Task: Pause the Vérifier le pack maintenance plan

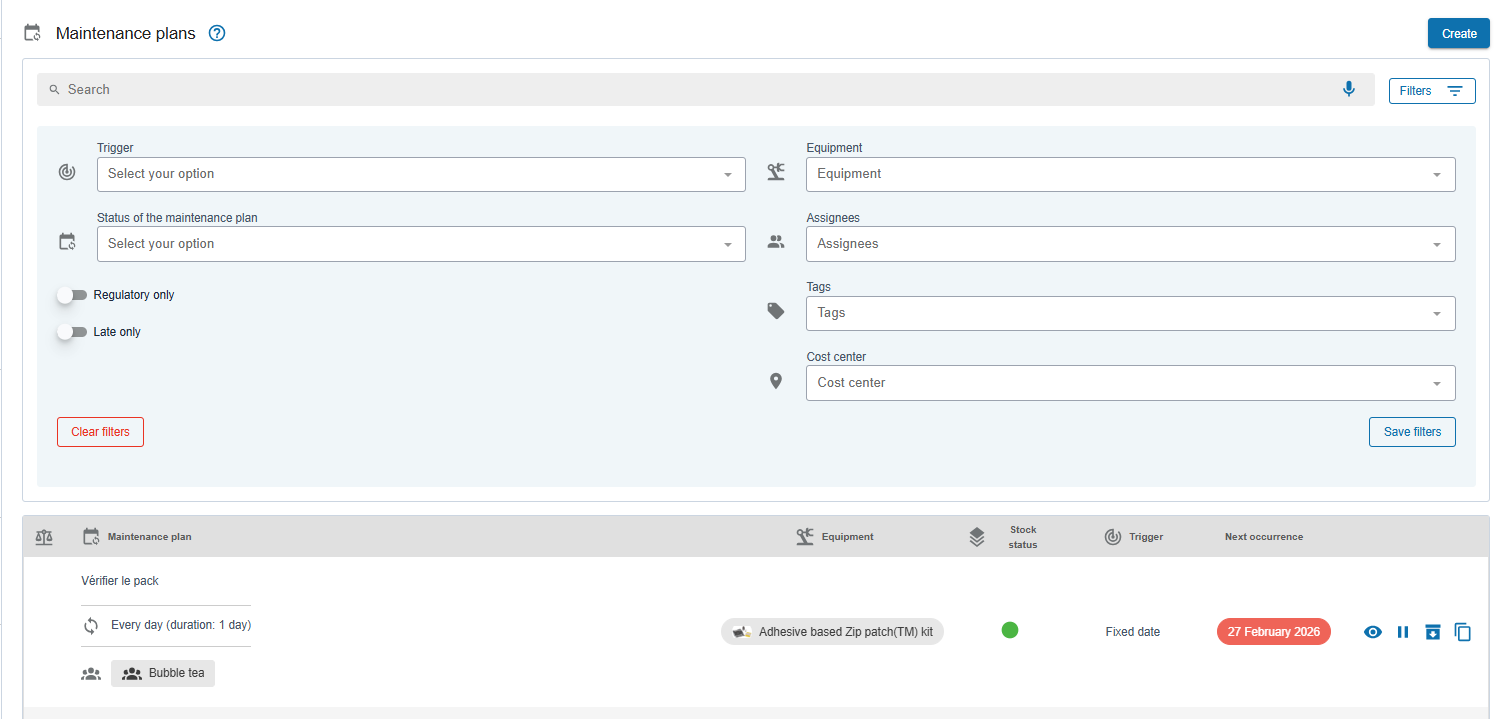Action: pyautogui.click(x=1403, y=632)
